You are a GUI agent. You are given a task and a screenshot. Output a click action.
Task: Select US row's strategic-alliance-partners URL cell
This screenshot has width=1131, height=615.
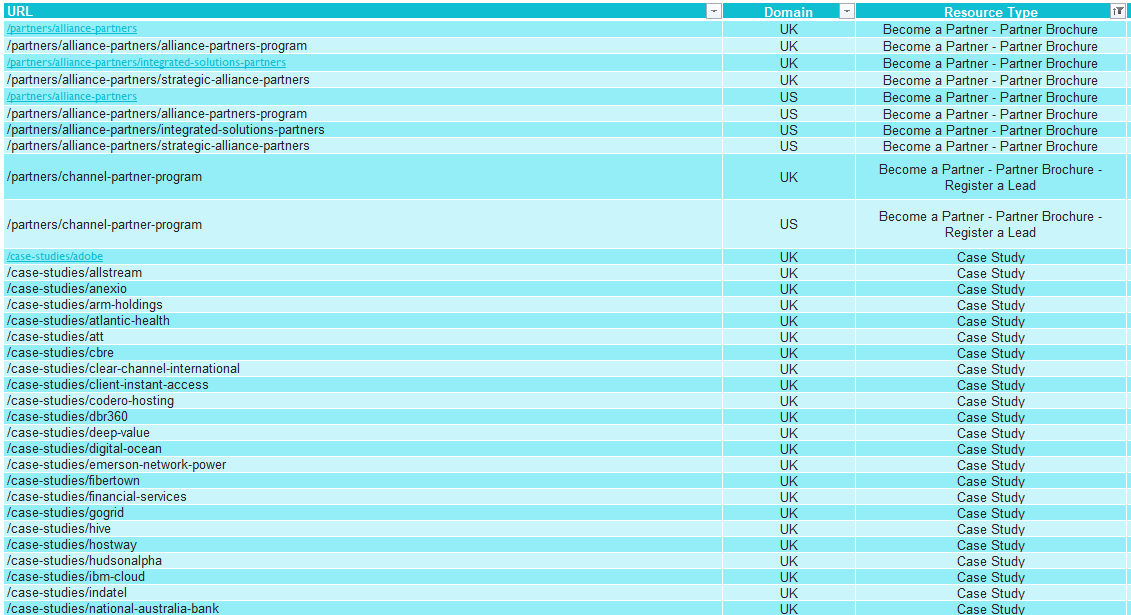coord(363,146)
